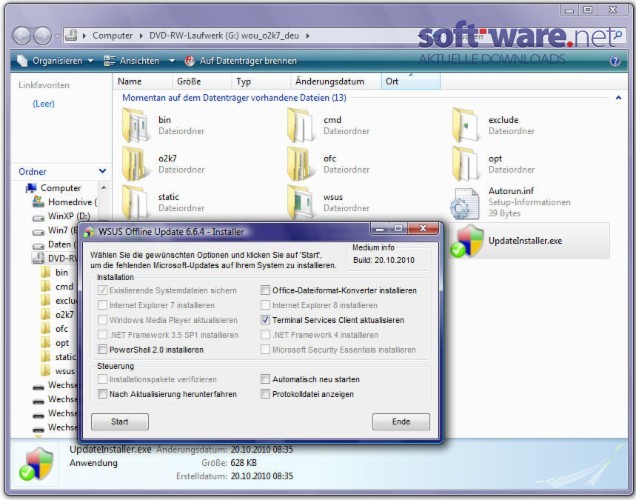Image resolution: width=636 pixels, height=500 pixels.
Task: Open the ofc folder icon in file list
Action: click(300, 164)
